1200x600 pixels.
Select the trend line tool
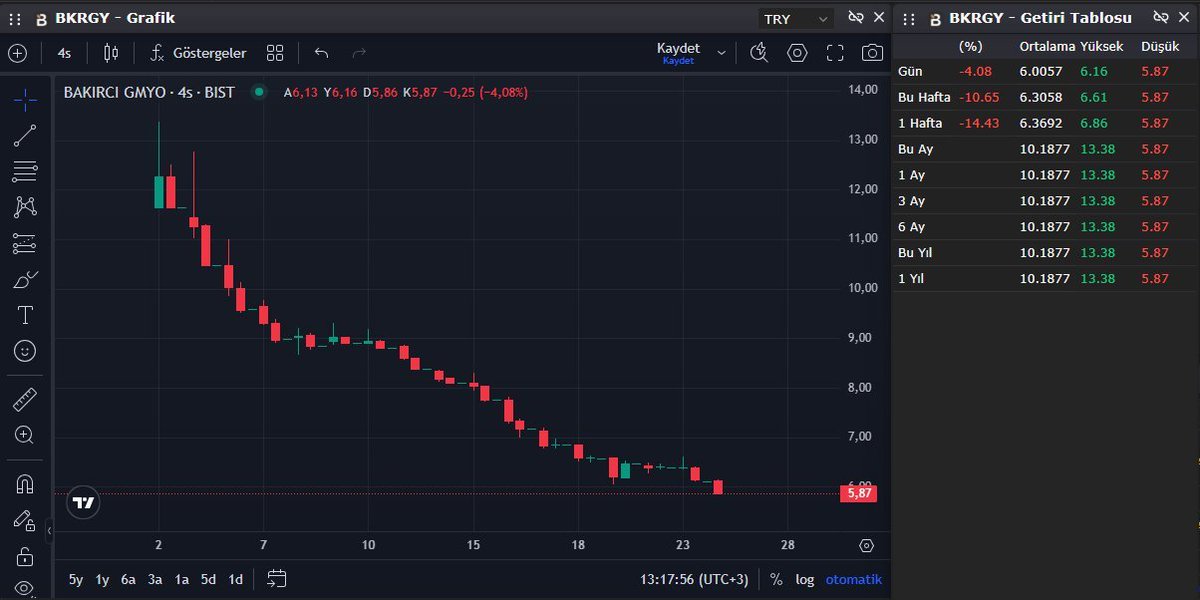coord(25,135)
